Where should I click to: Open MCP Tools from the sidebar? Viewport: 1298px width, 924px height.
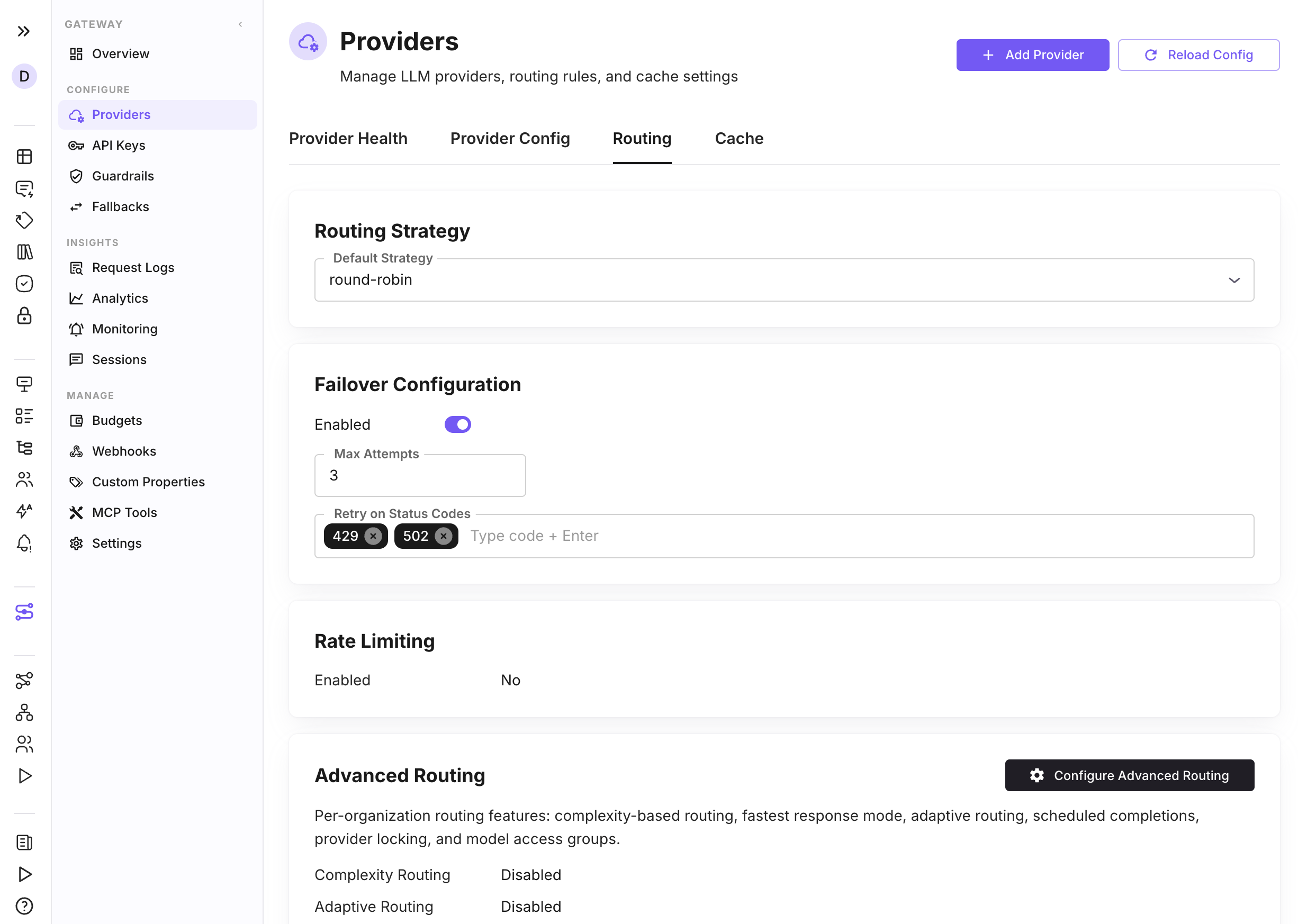click(x=124, y=512)
